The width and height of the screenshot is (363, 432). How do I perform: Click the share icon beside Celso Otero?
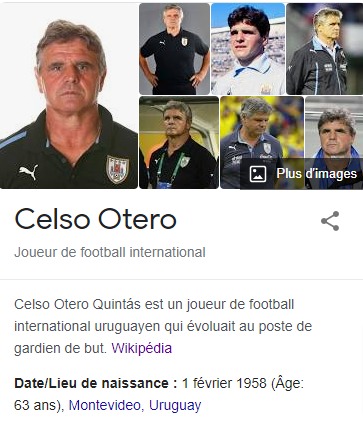[x=330, y=221]
